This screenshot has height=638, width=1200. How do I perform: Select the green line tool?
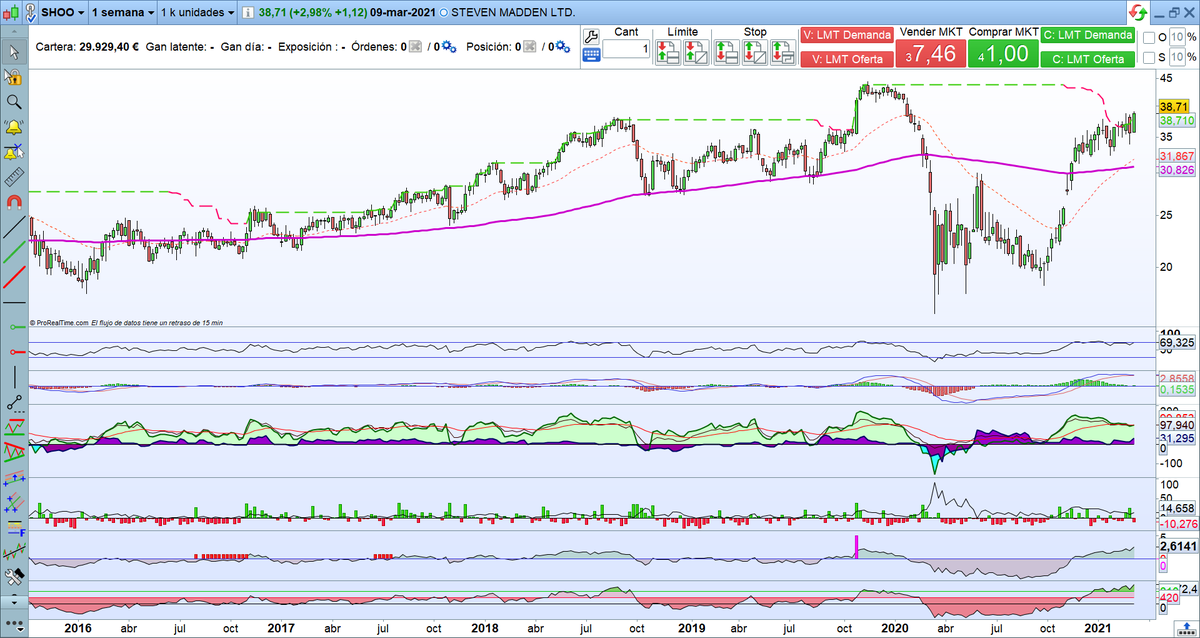pos(14,252)
